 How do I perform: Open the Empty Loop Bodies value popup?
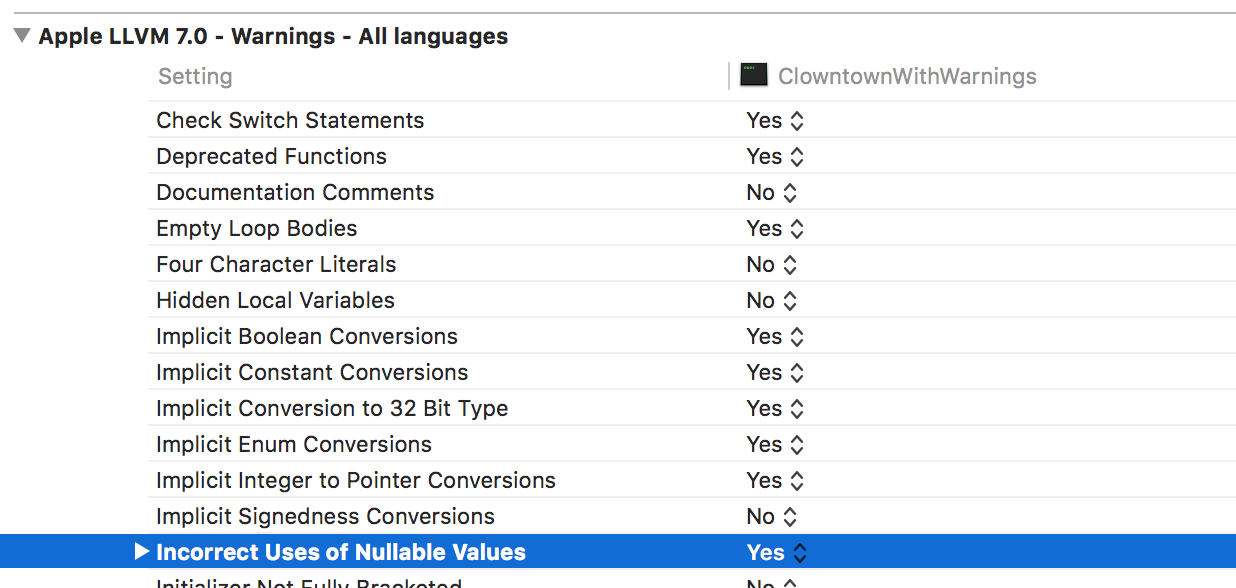pyautogui.click(x=775, y=229)
